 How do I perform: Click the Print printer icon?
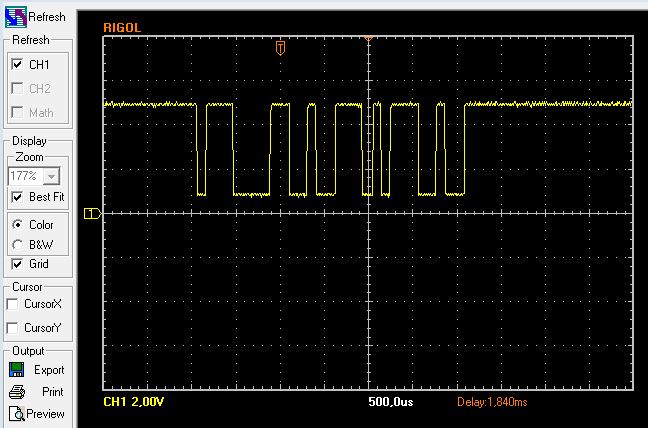[17, 392]
